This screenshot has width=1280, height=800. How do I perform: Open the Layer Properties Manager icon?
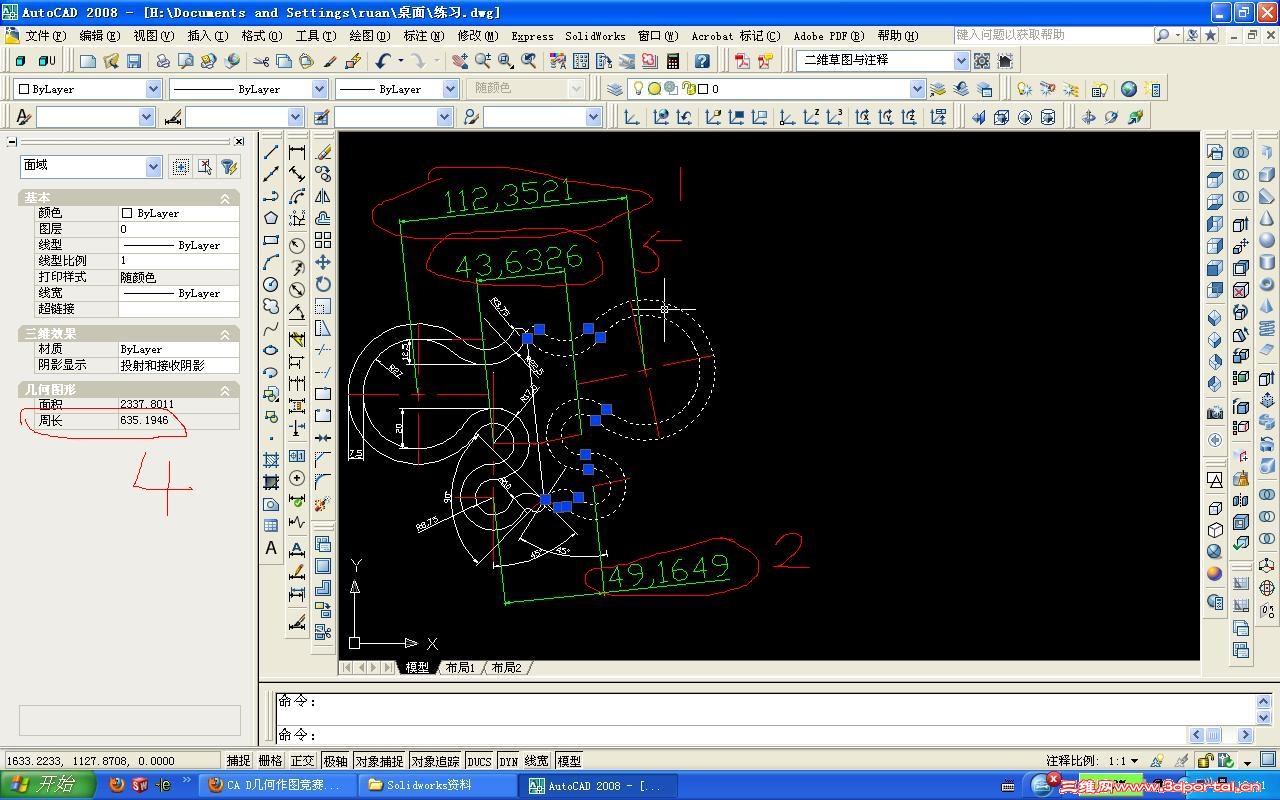pos(615,89)
